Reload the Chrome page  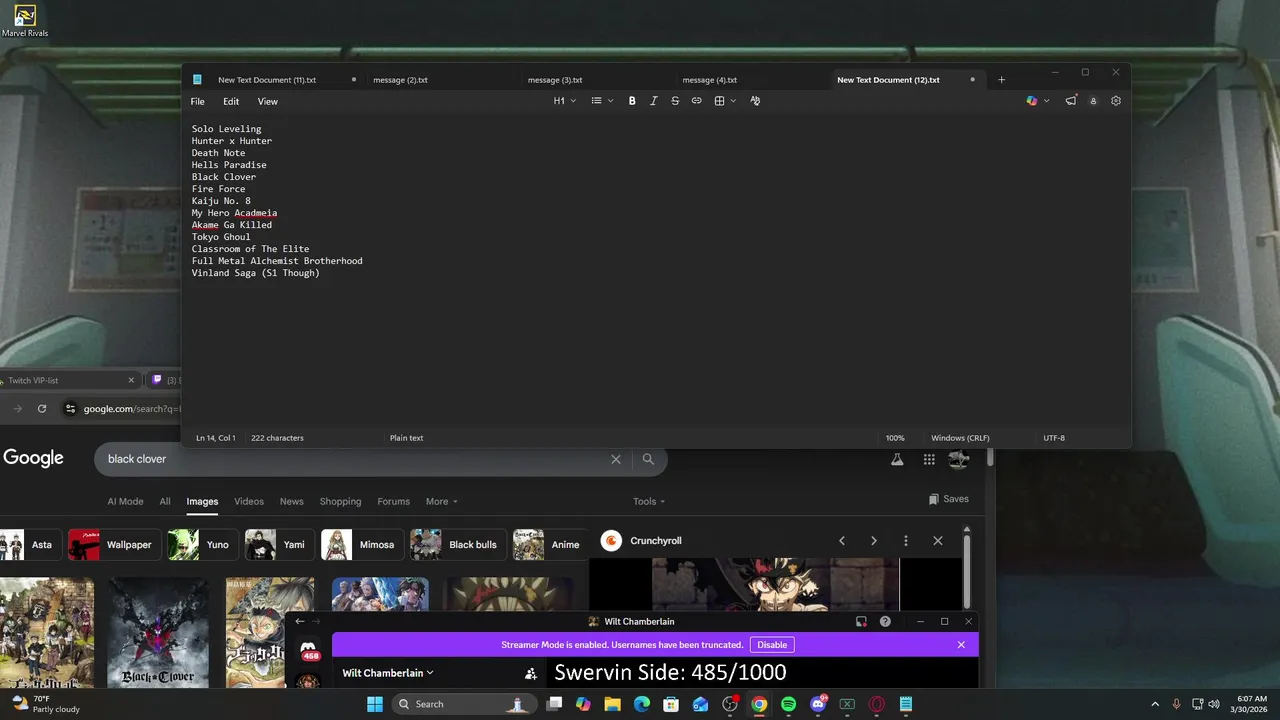pos(42,409)
